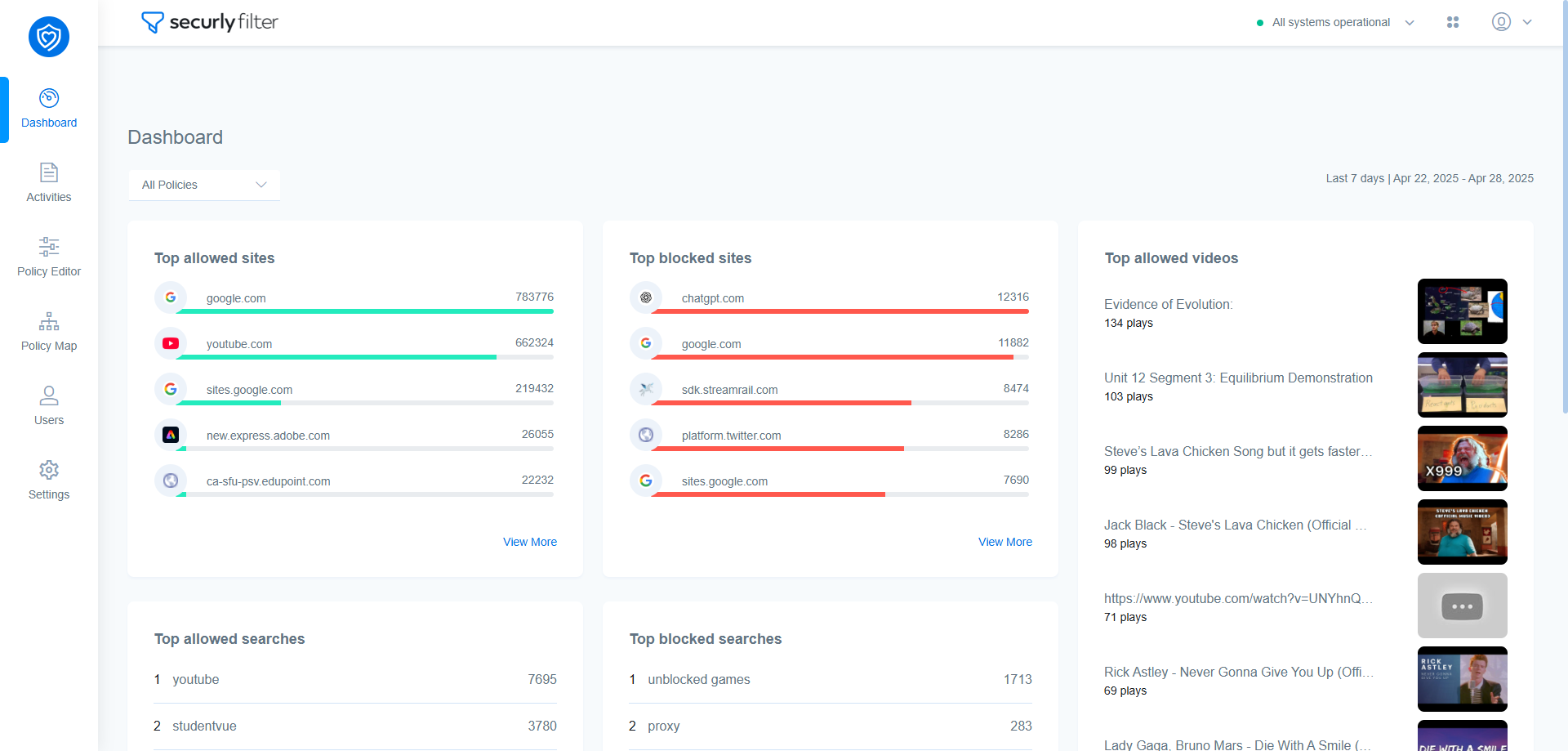Click the chatgpt.com blocked site bar
This screenshot has height=751, width=1568.
(840, 311)
